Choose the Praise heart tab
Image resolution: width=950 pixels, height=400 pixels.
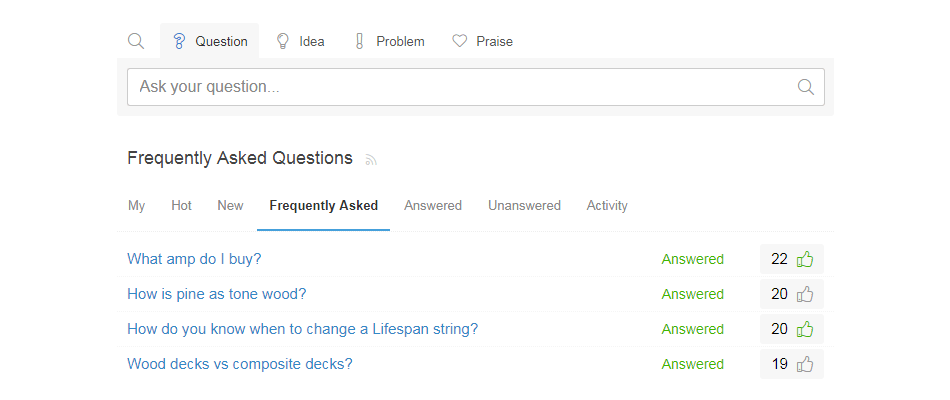click(x=482, y=41)
